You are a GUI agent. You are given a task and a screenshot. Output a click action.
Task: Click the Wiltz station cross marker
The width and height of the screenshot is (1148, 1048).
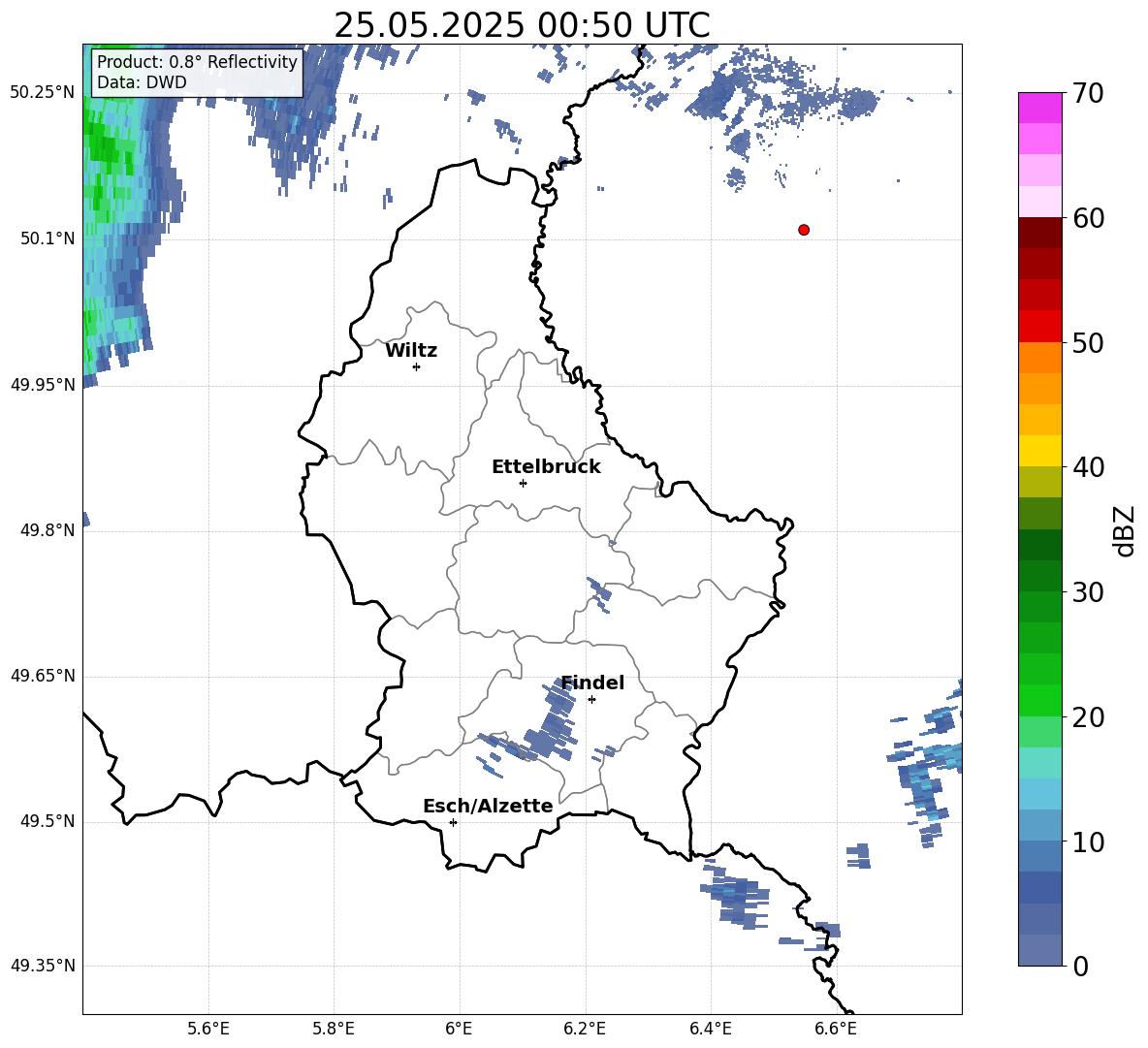point(417,366)
